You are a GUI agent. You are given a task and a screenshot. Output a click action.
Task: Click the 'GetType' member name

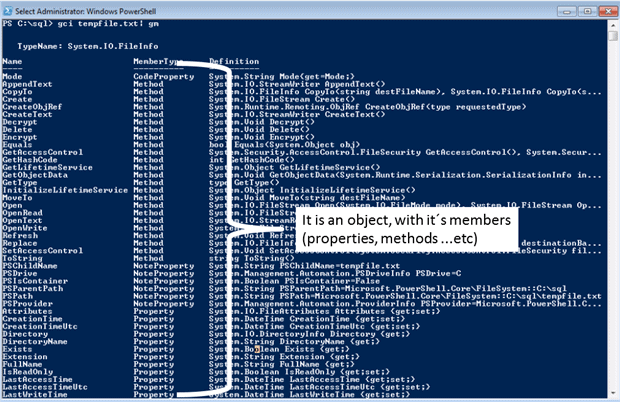coord(20,183)
